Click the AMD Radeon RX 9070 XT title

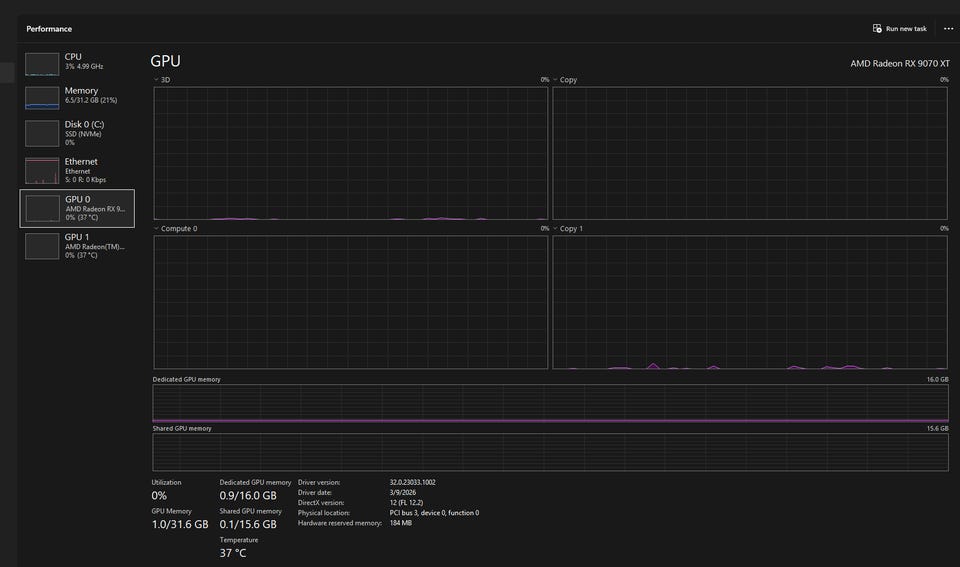pos(900,64)
